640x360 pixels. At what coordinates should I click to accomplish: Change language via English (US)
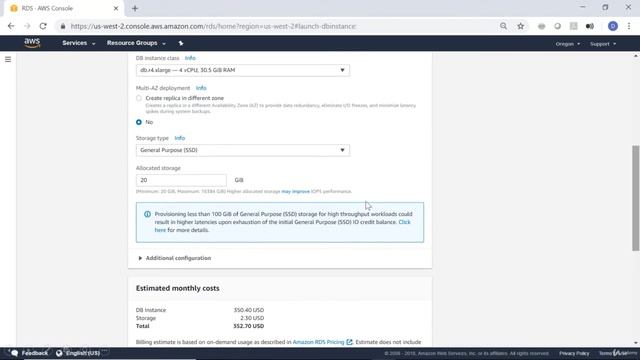point(83,353)
